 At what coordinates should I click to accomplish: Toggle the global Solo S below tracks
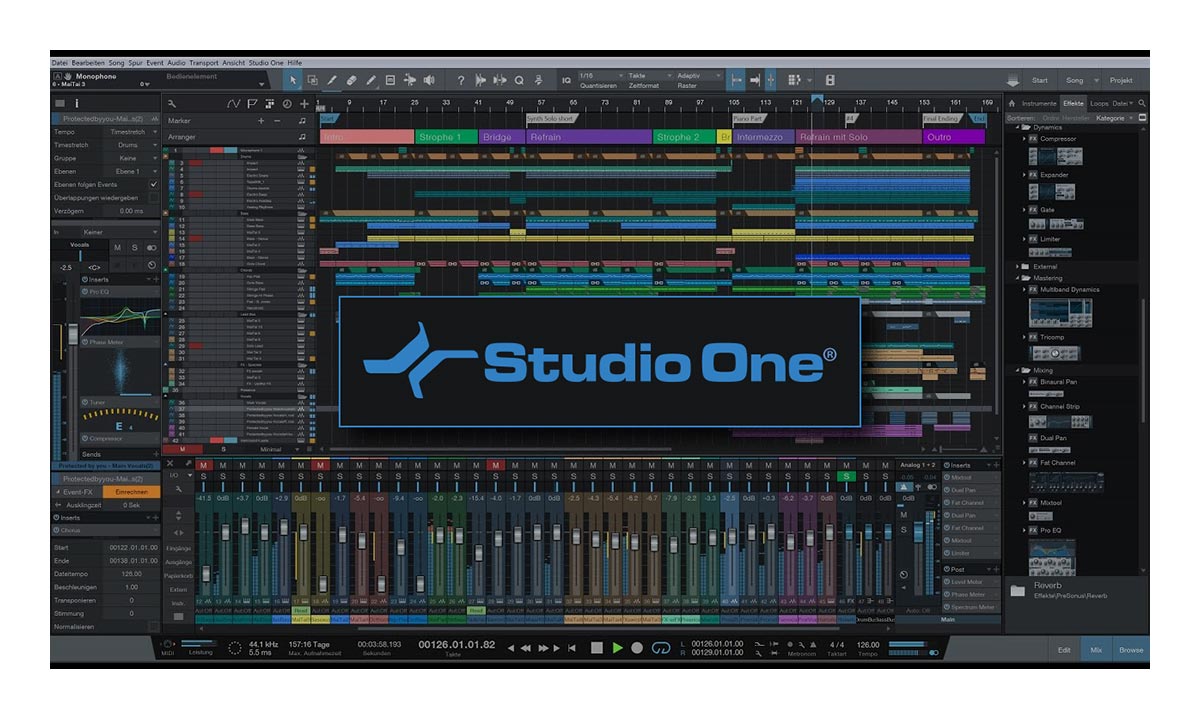223,450
